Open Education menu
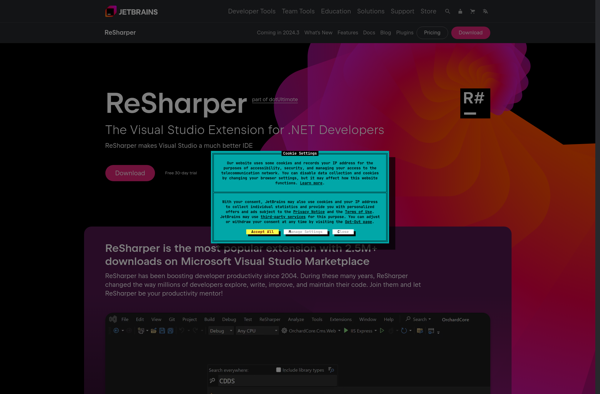The height and width of the screenshot is (394, 600). [x=336, y=11]
